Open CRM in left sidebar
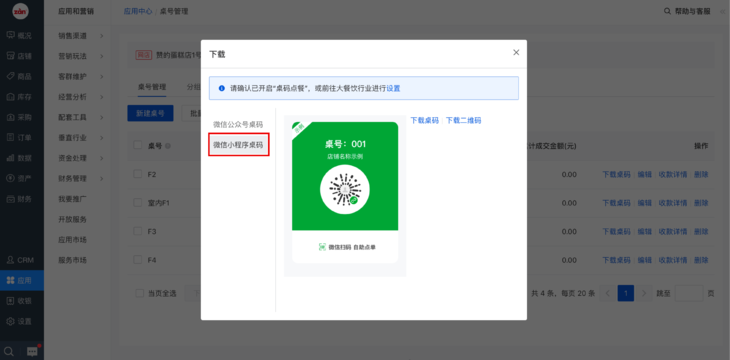 (x=20, y=260)
